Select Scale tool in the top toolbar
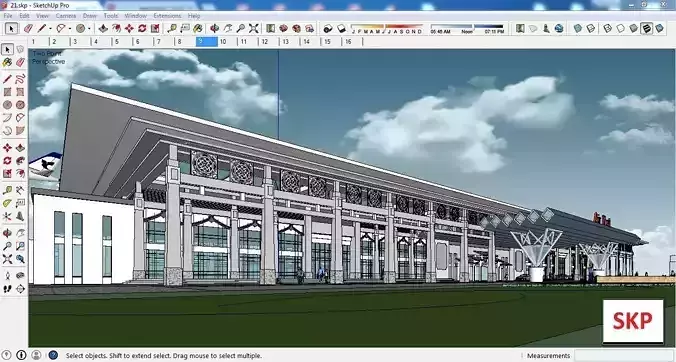This screenshot has width=676, height=362. pyautogui.click(x=155, y=28)
